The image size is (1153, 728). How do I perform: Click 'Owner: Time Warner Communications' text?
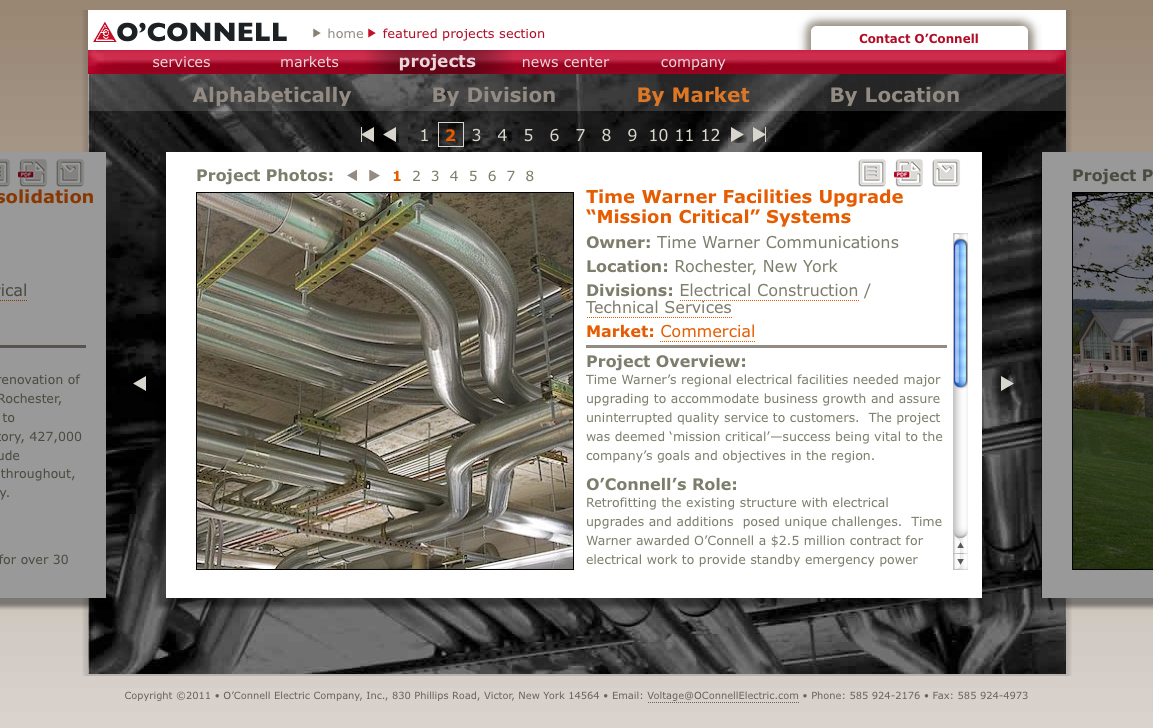(x=743, y=243)
